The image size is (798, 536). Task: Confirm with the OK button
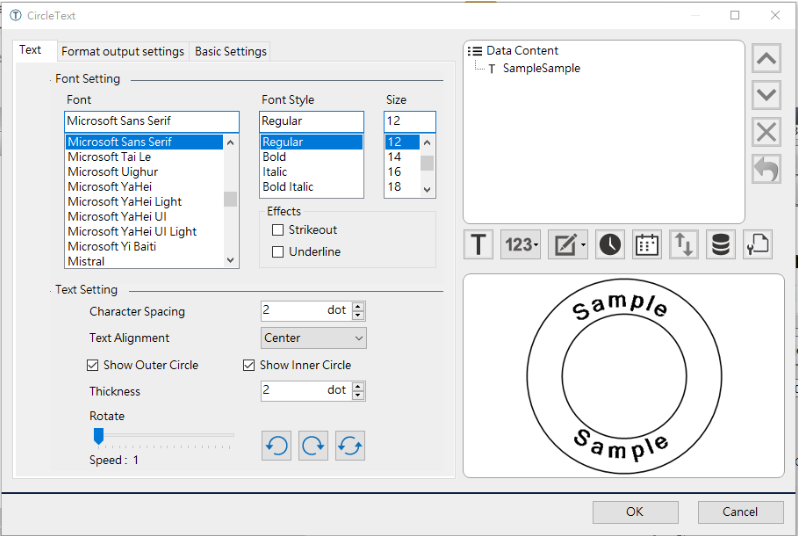635,512
